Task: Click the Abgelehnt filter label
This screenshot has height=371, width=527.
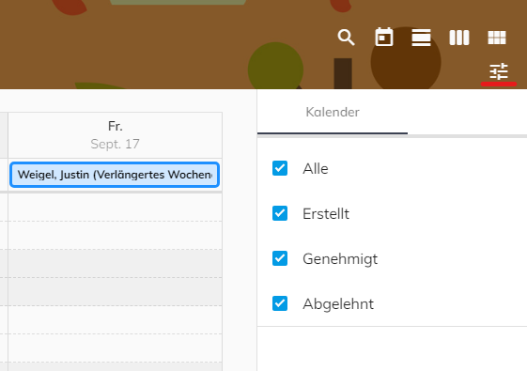Action: pos(338,304)
